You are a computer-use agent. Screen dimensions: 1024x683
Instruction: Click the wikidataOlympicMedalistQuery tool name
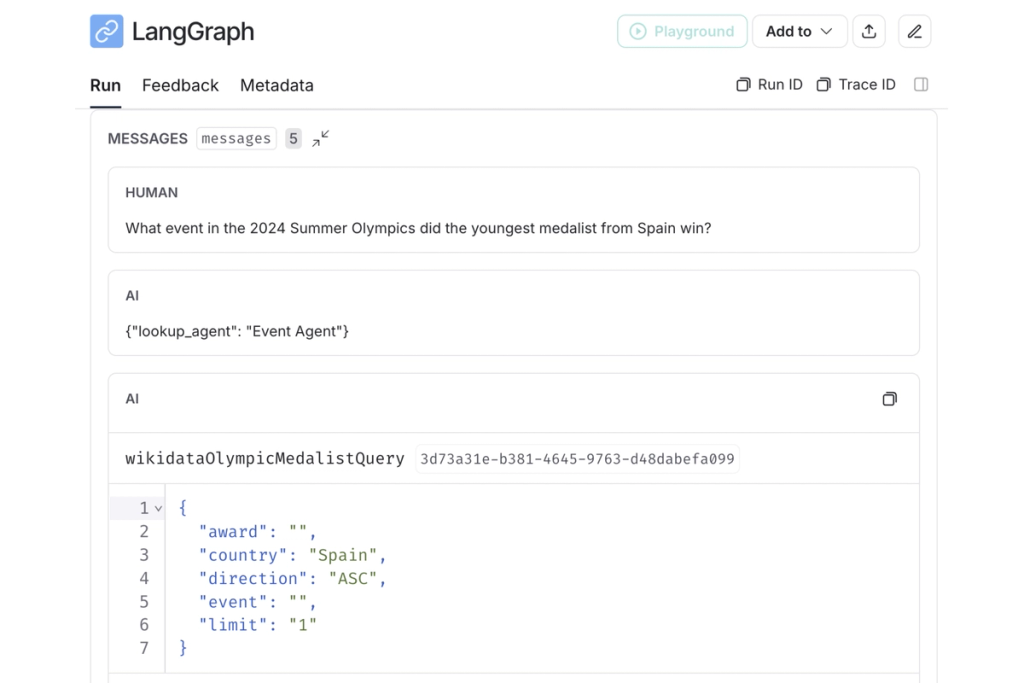point(264,459)
